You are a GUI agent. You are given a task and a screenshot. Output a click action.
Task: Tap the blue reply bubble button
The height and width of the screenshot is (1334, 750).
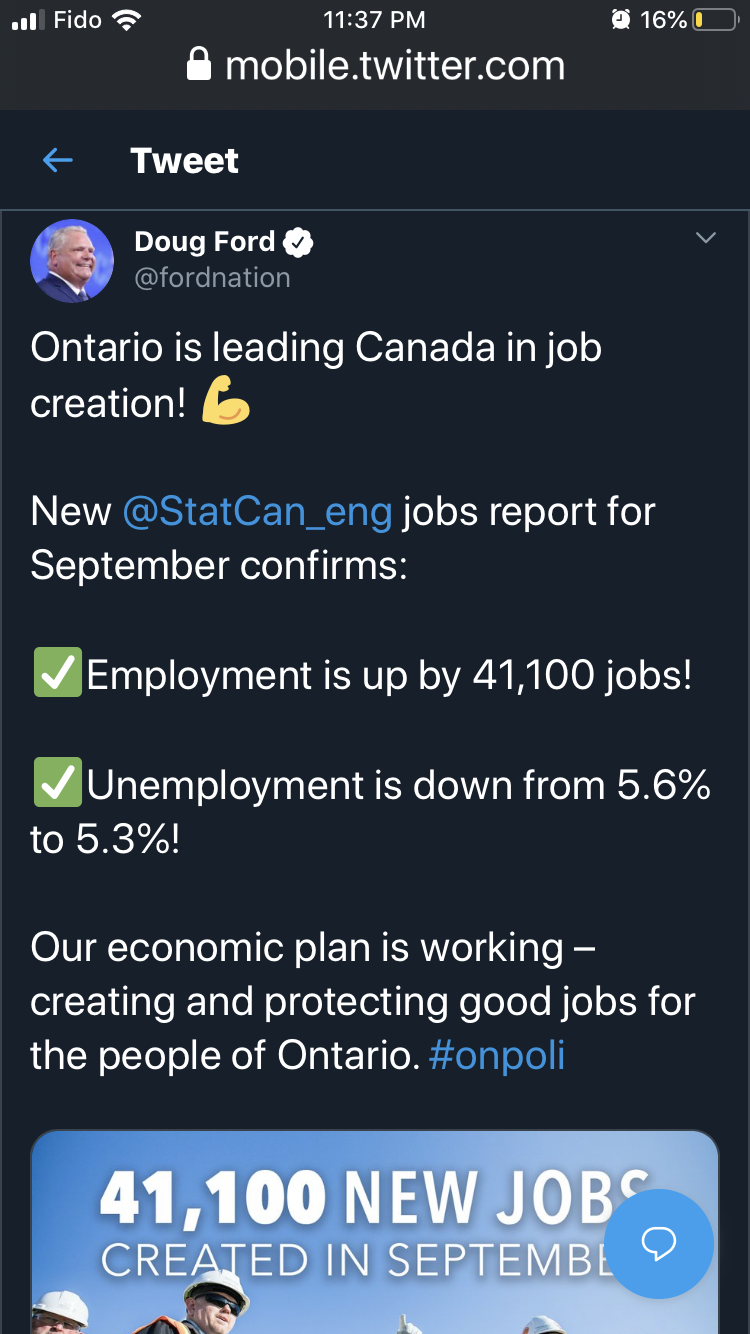659,1244
